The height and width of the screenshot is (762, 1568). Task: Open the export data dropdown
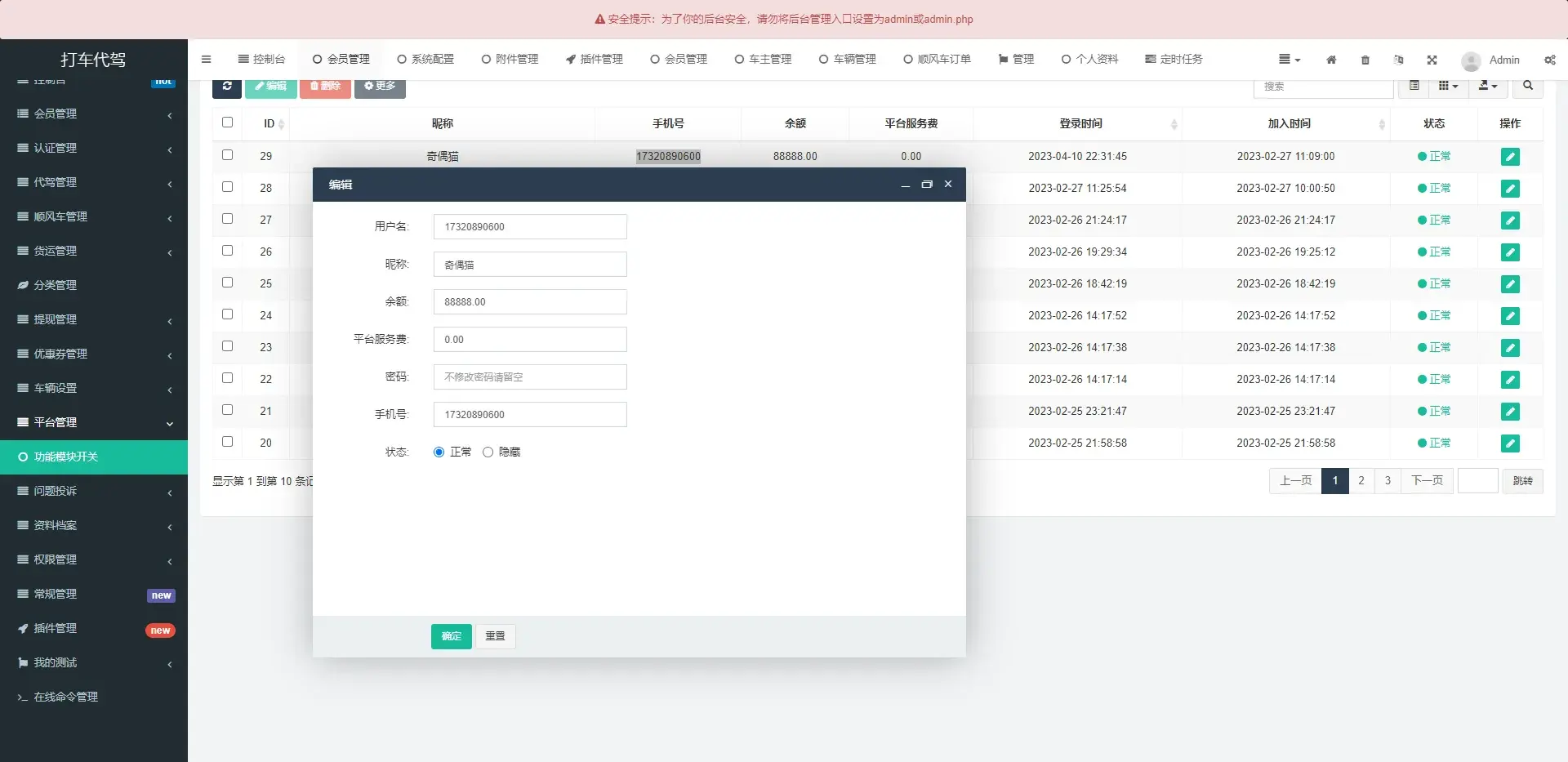pos(1489,86)
